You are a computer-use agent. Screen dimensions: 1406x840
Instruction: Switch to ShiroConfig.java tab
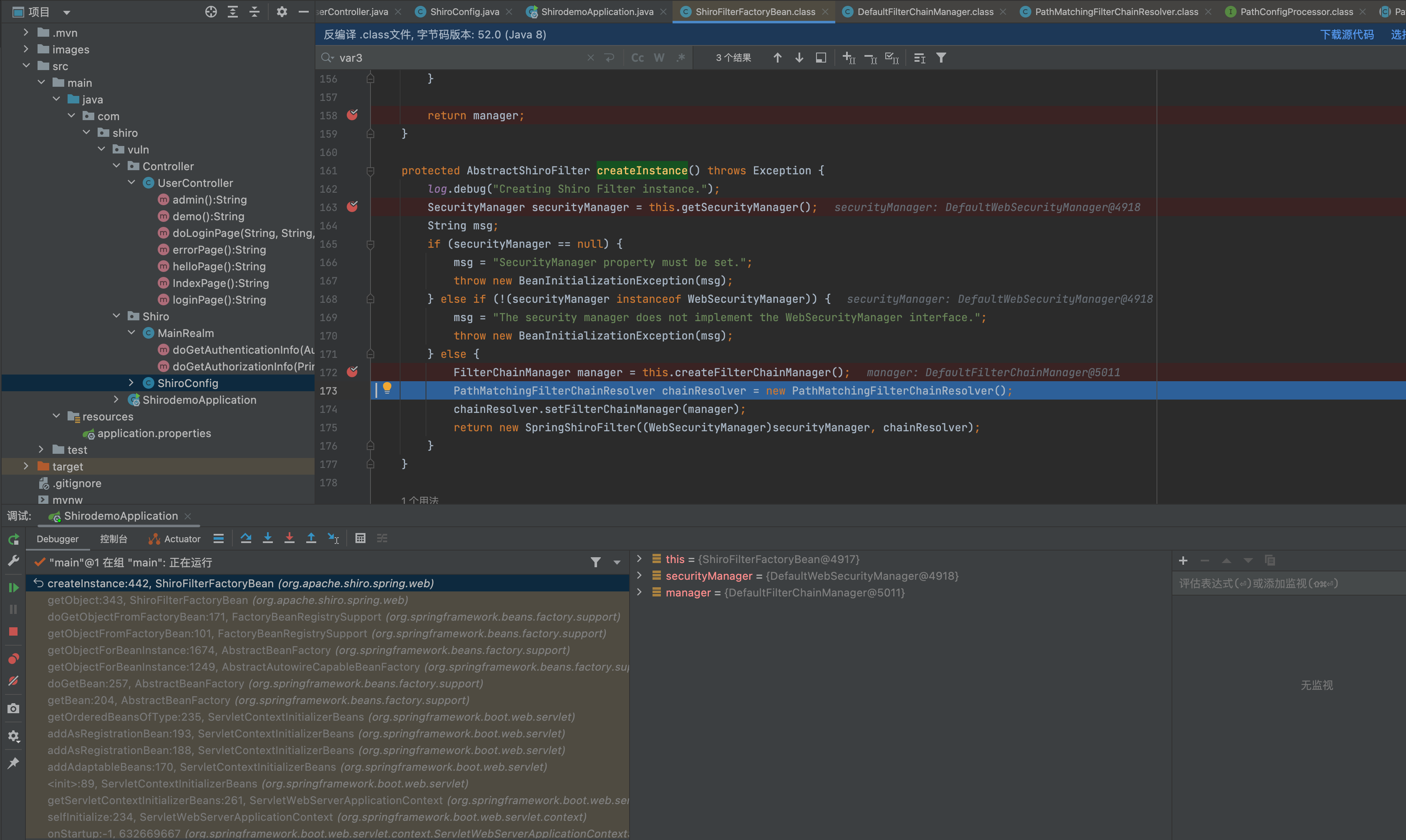pyautogui.click(x=464, y=11)
